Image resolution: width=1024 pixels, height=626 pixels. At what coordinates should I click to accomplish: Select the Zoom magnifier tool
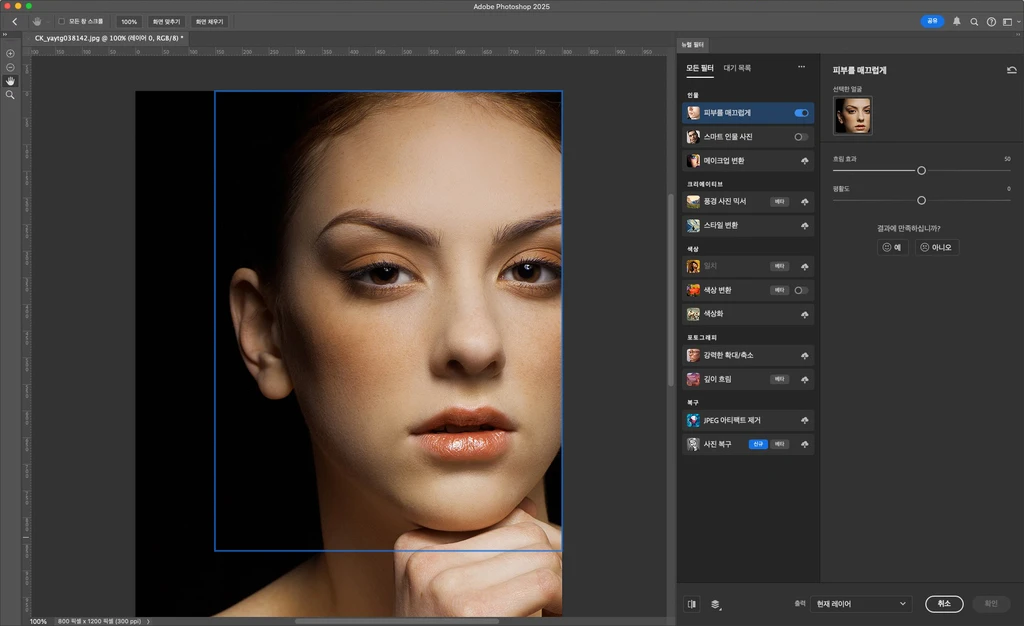tap(10, 95)
